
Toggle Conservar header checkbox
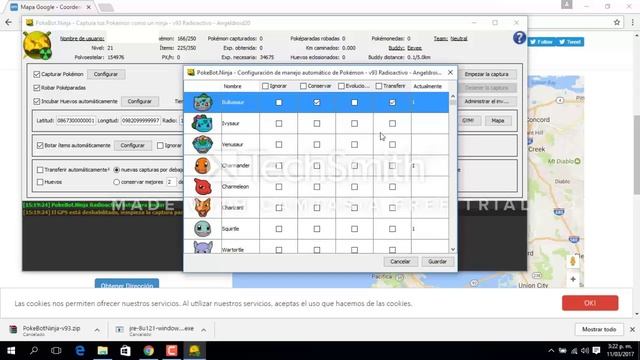[x=303, y=86]
